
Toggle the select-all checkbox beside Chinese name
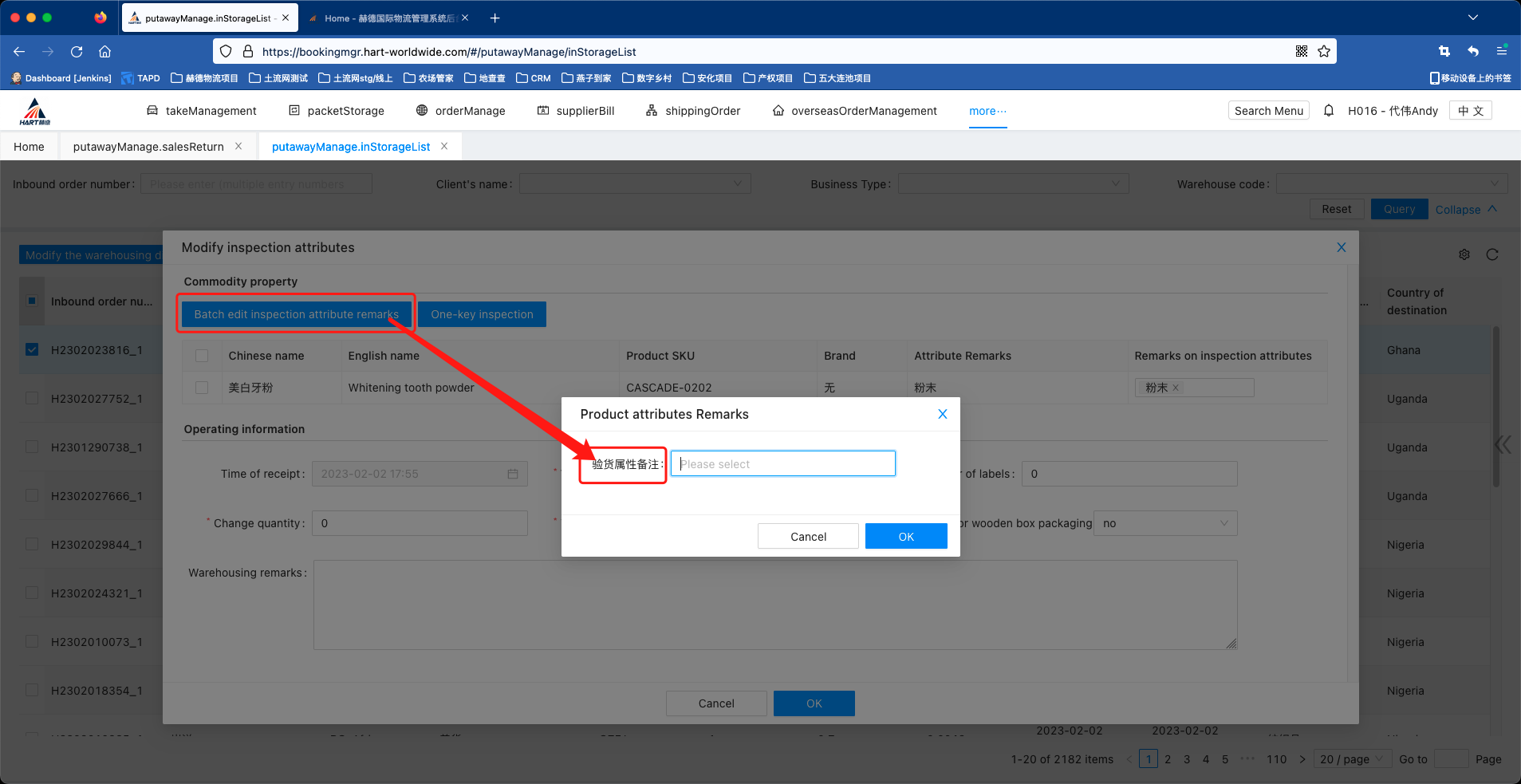click(x=202, y=356)
